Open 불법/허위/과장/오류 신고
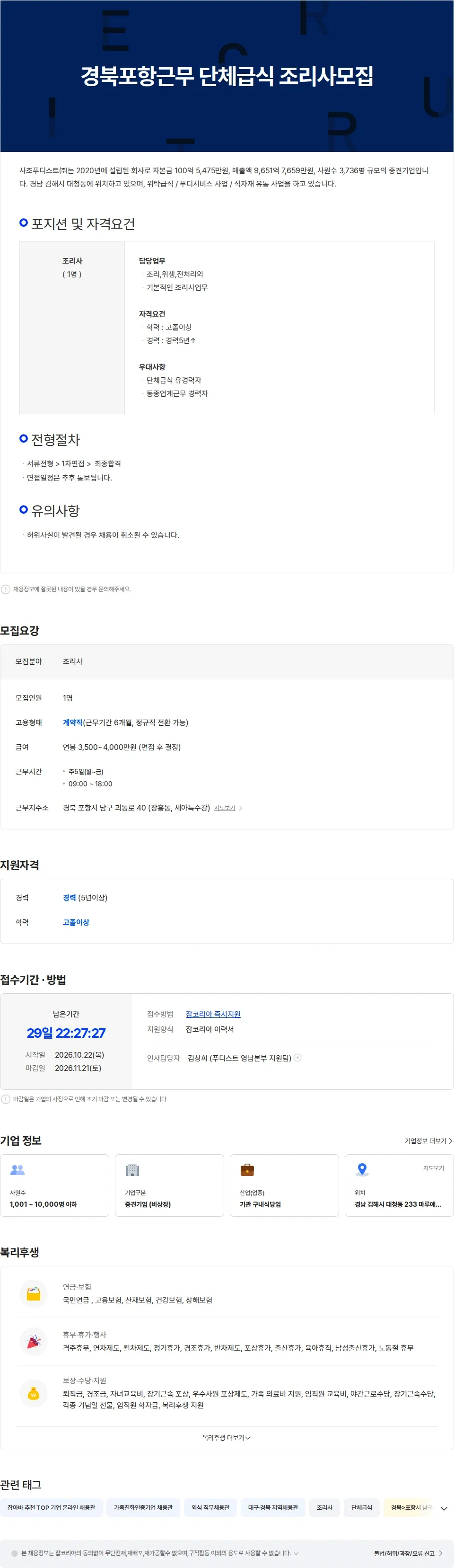This screenshot has height=1568, width=454. pyautogui.click(x=409, y=1553)
